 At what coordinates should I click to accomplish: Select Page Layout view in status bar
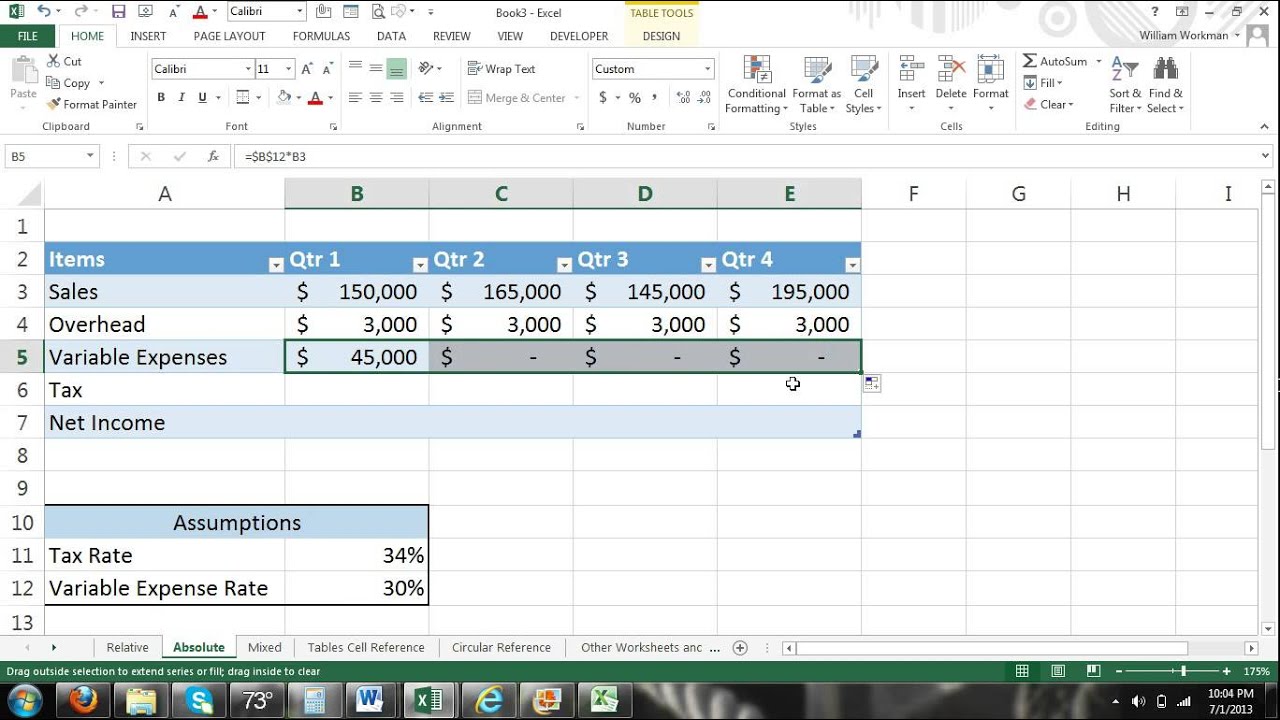click(1058, 671)
